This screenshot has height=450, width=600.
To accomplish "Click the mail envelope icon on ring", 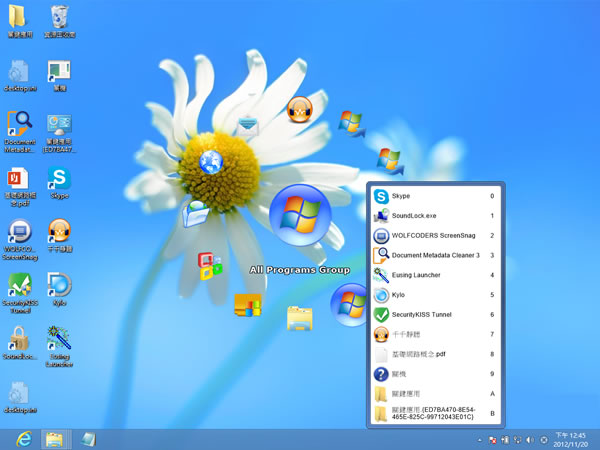I will pos(248,126).
